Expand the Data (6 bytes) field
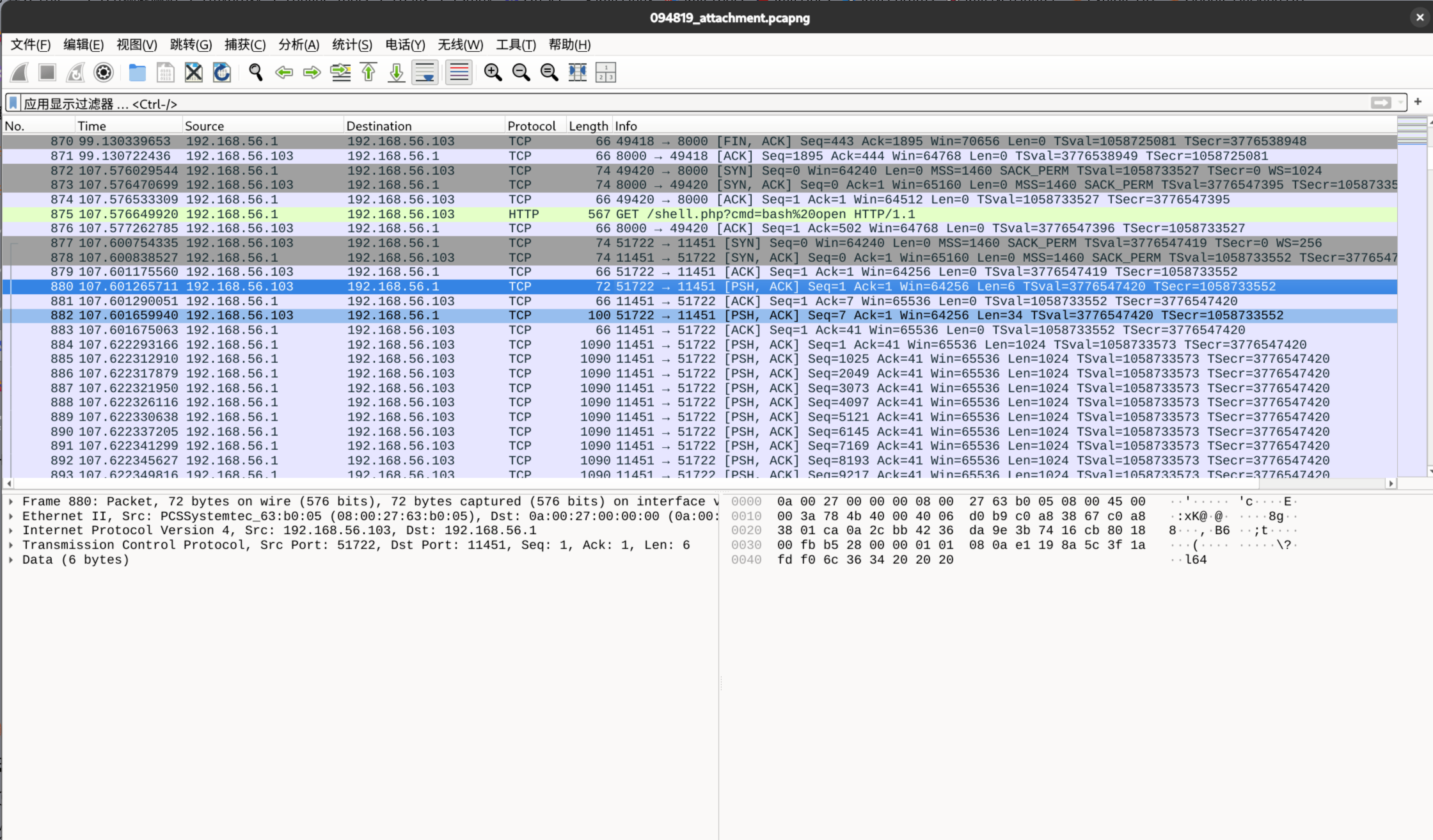 (10, 559)
